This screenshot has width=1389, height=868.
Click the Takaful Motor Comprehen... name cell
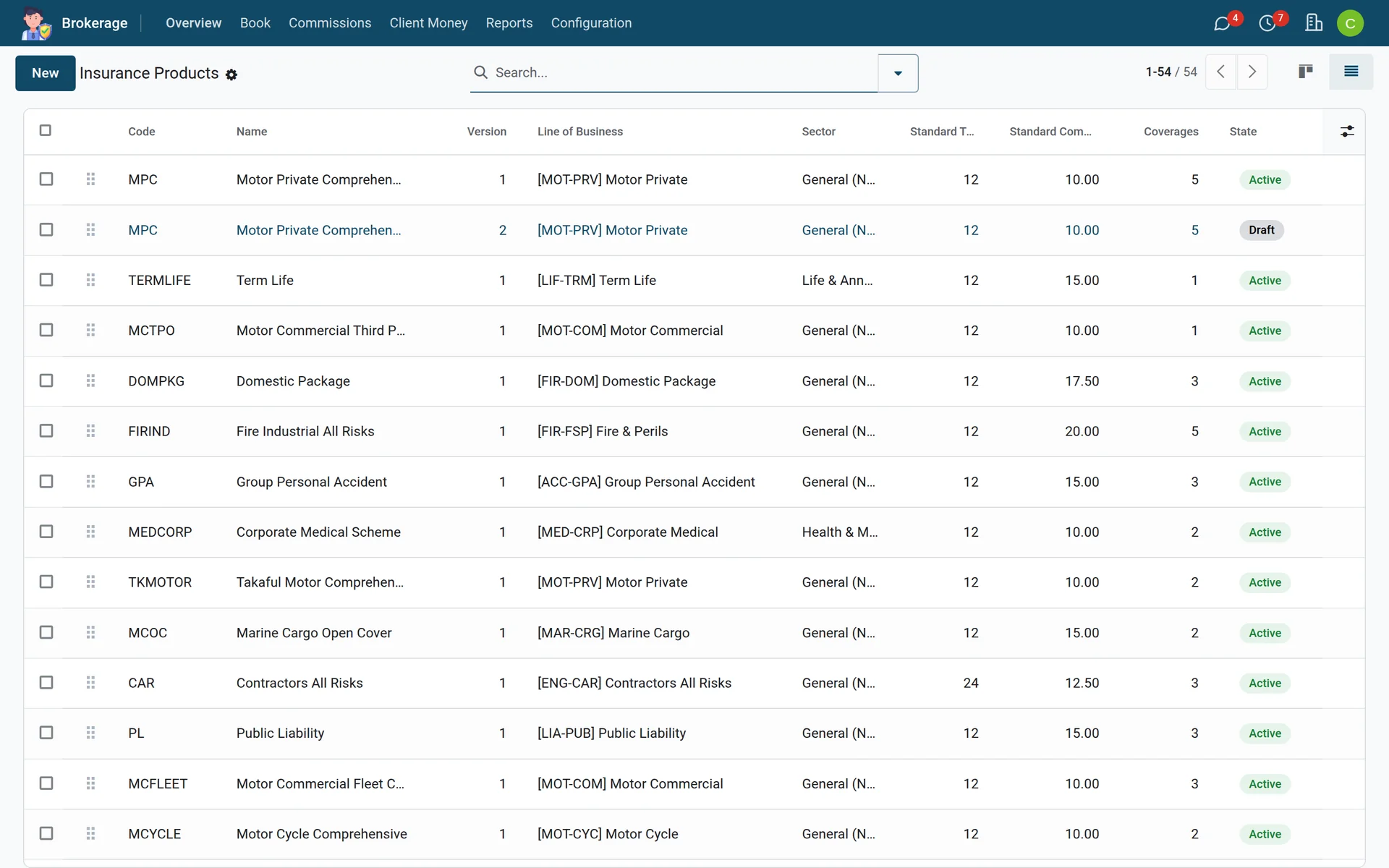(x=320, y=582)
